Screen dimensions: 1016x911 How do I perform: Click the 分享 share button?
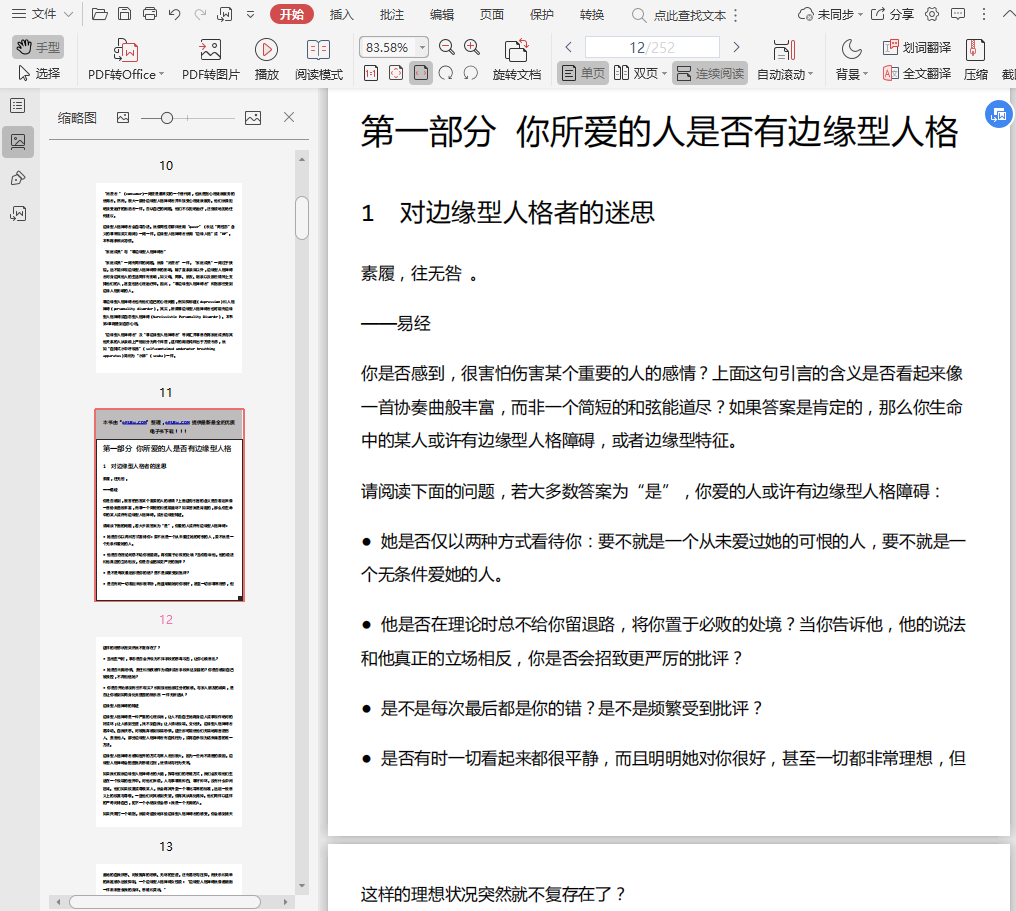click(892, 14)
